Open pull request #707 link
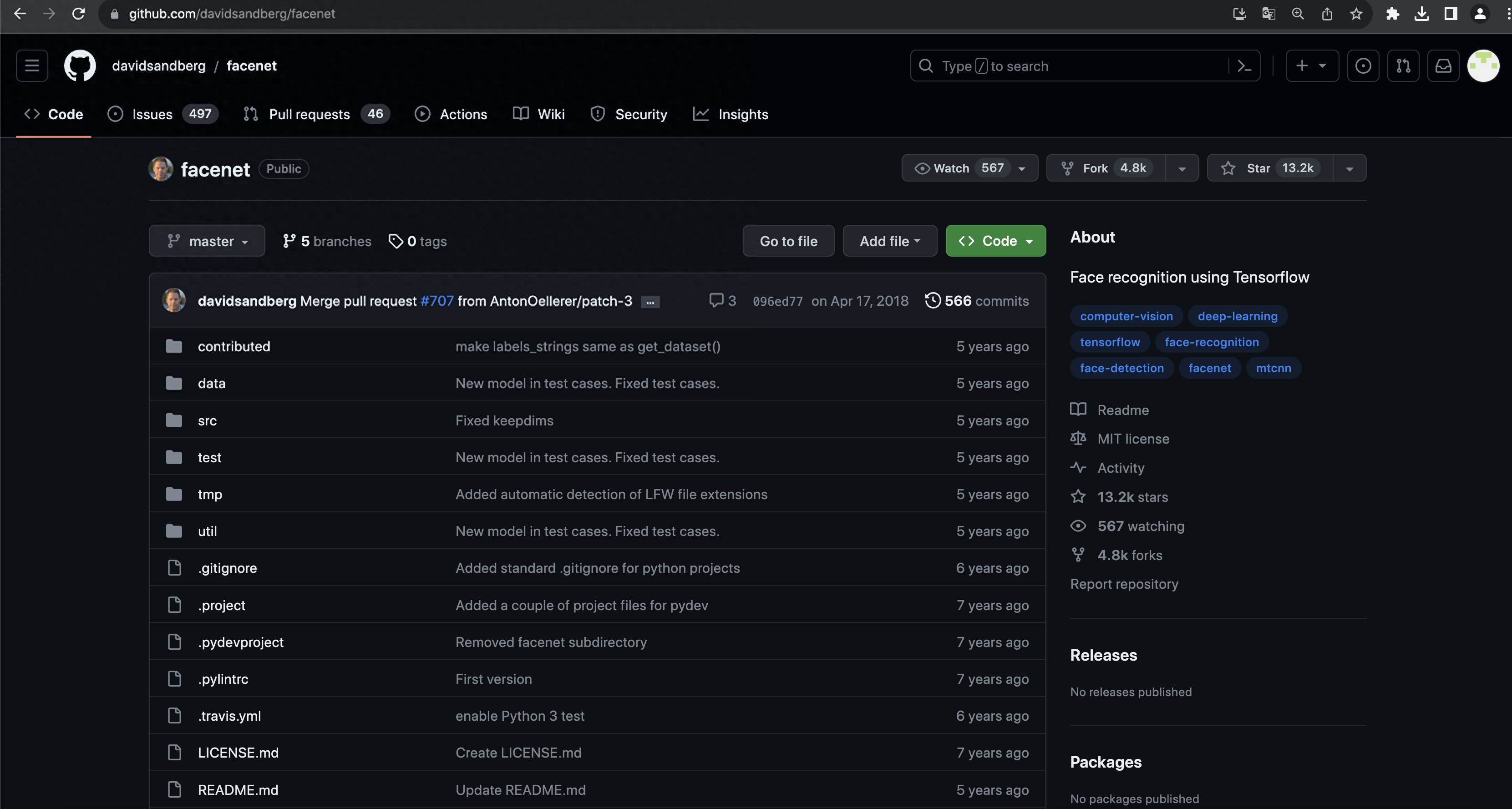 (436, 300)
